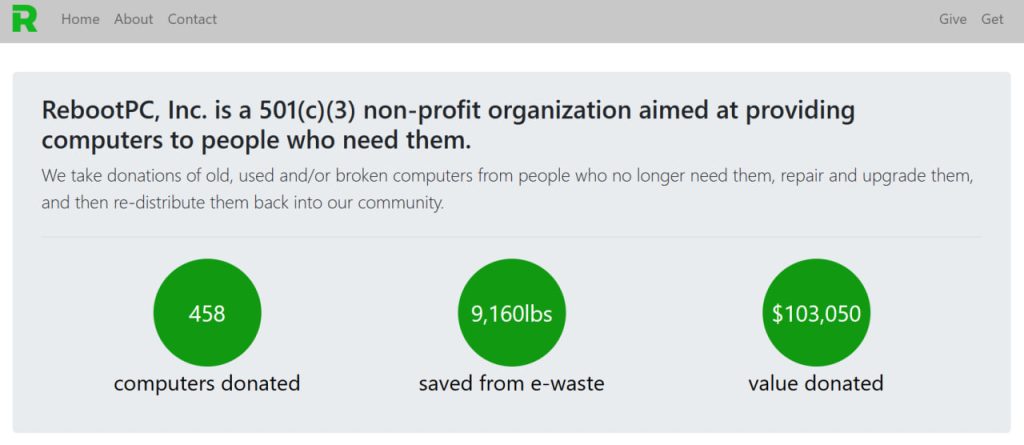Select Give in the navbar
Screen dimensions: 1024x445
[x=952, y=20]
